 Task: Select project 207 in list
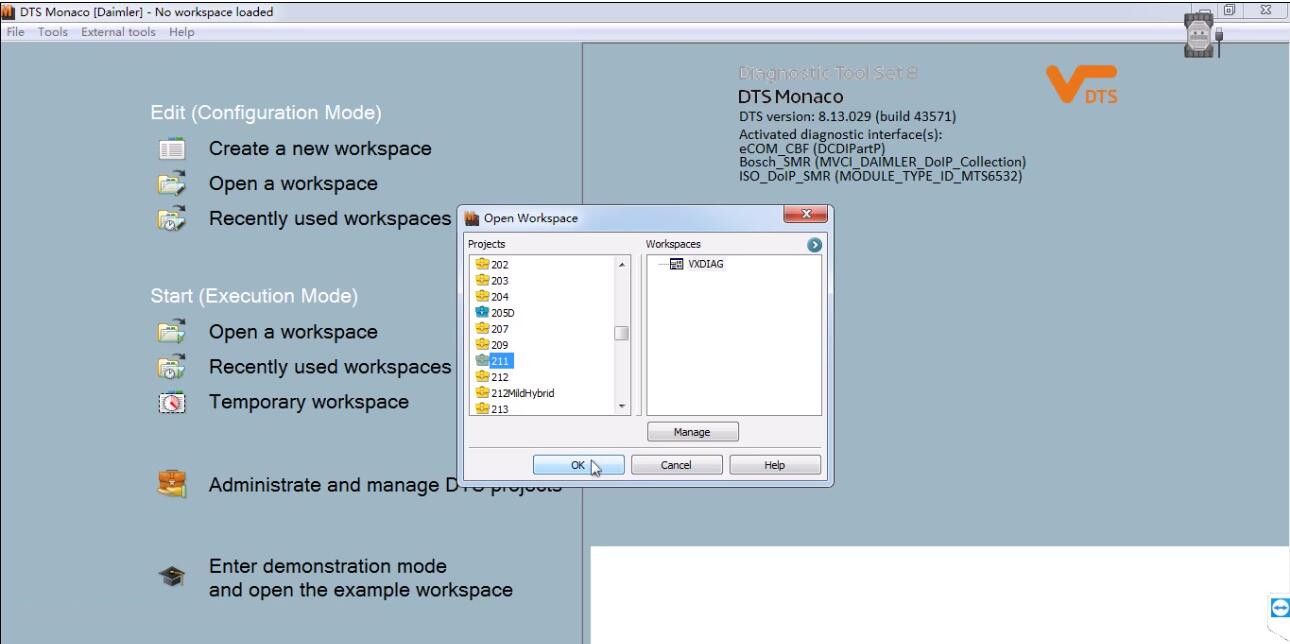click(500, 329)
